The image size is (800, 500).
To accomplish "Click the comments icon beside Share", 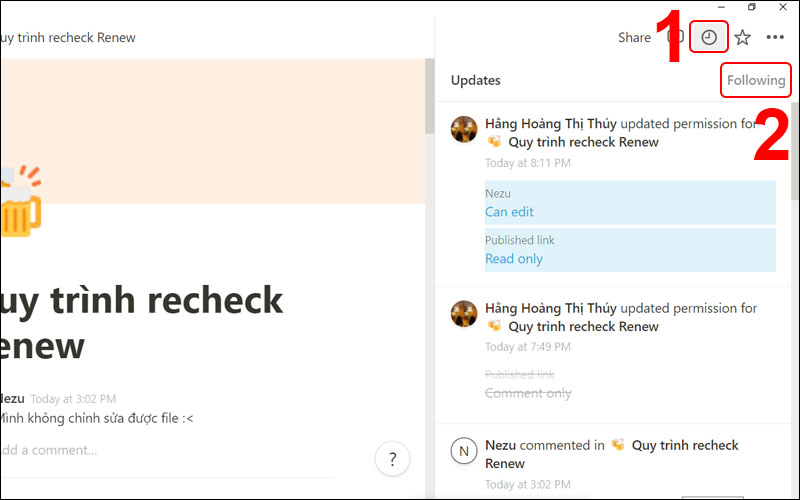I will pos(675,38).
